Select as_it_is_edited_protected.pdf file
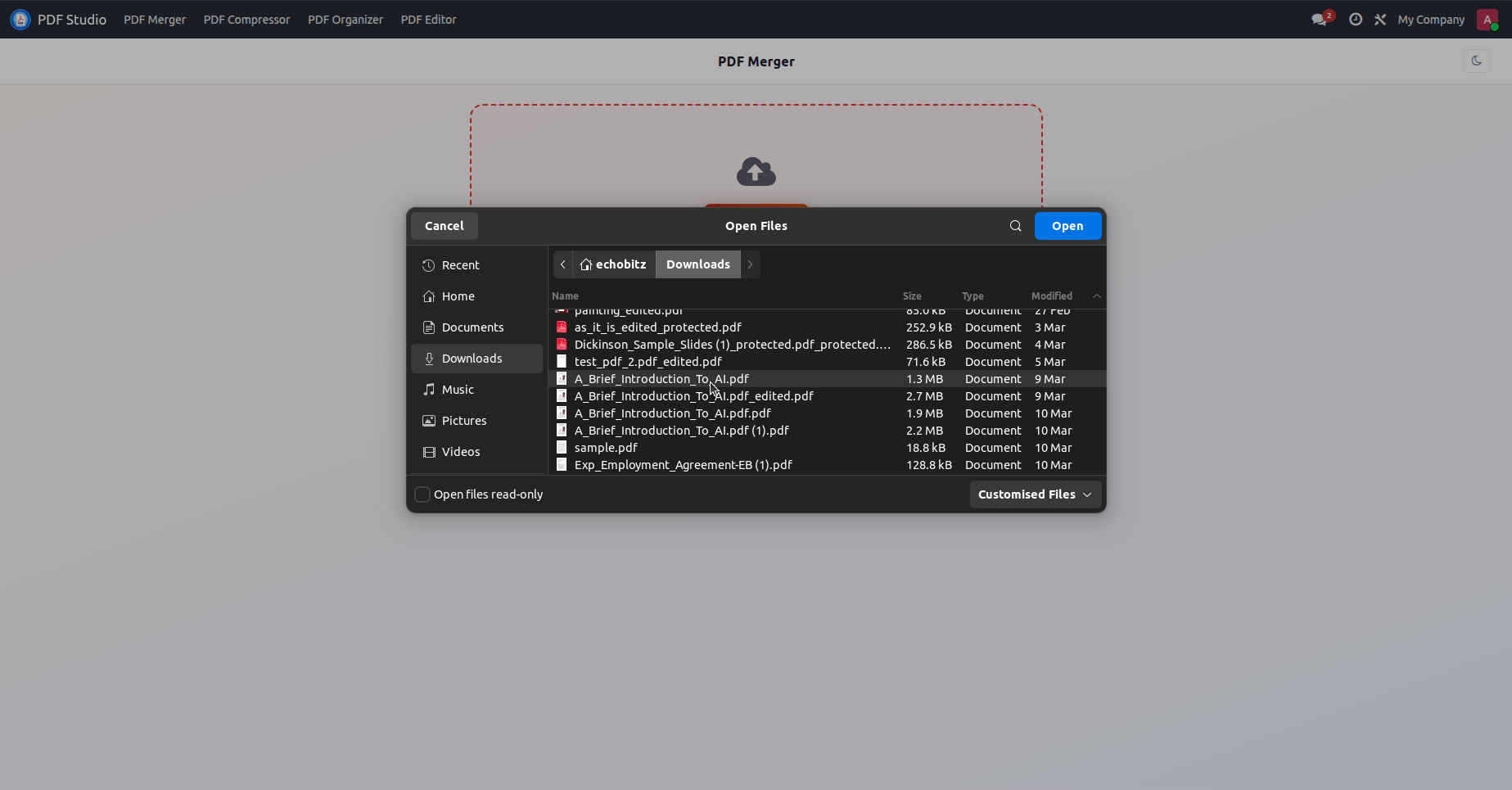This screenshot has height=790, width=1512. pyautogui.click(x=827, y=327)
